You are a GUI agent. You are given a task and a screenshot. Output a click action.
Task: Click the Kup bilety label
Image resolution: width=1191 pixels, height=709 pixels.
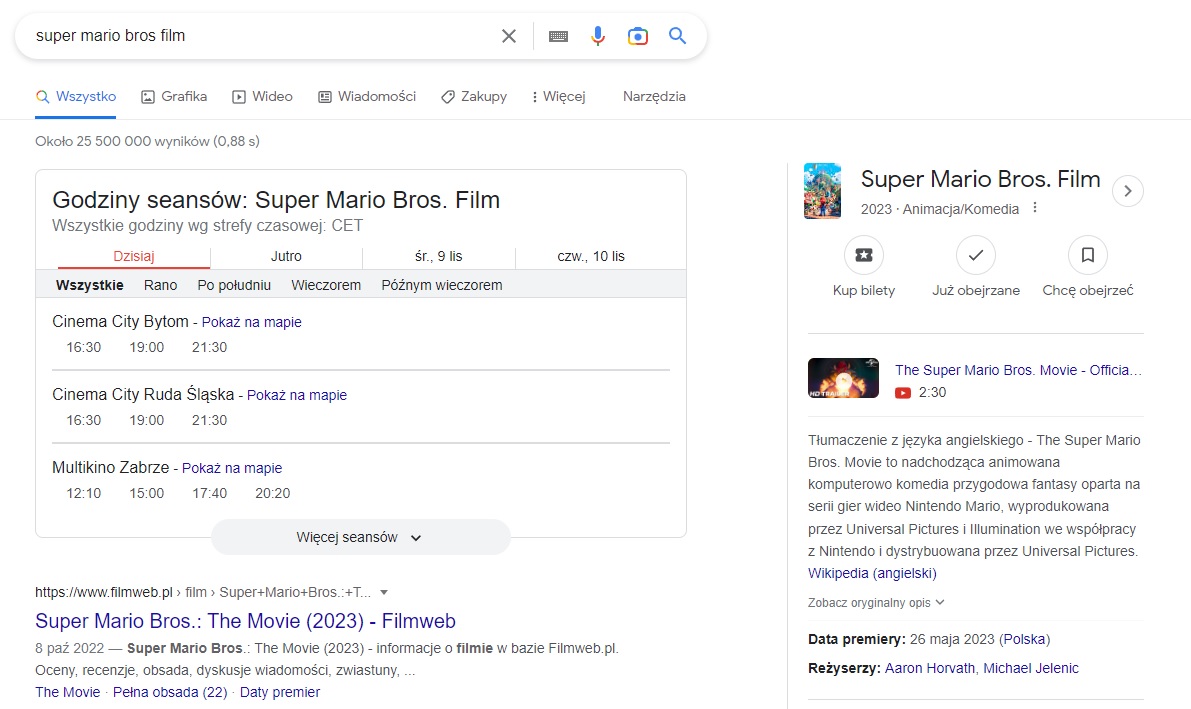(864, 290)
